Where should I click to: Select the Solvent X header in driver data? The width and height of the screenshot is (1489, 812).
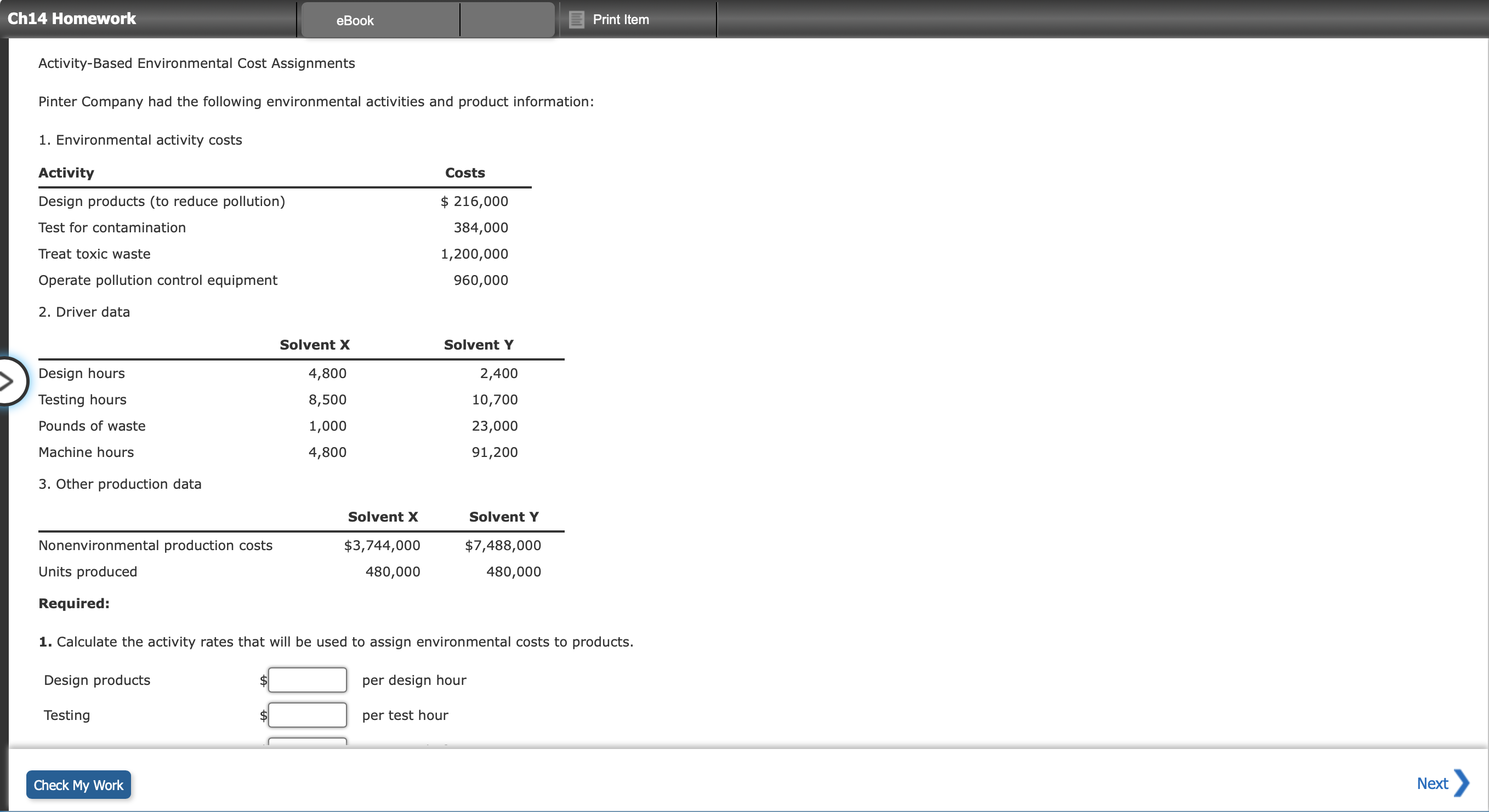[315, 344]
